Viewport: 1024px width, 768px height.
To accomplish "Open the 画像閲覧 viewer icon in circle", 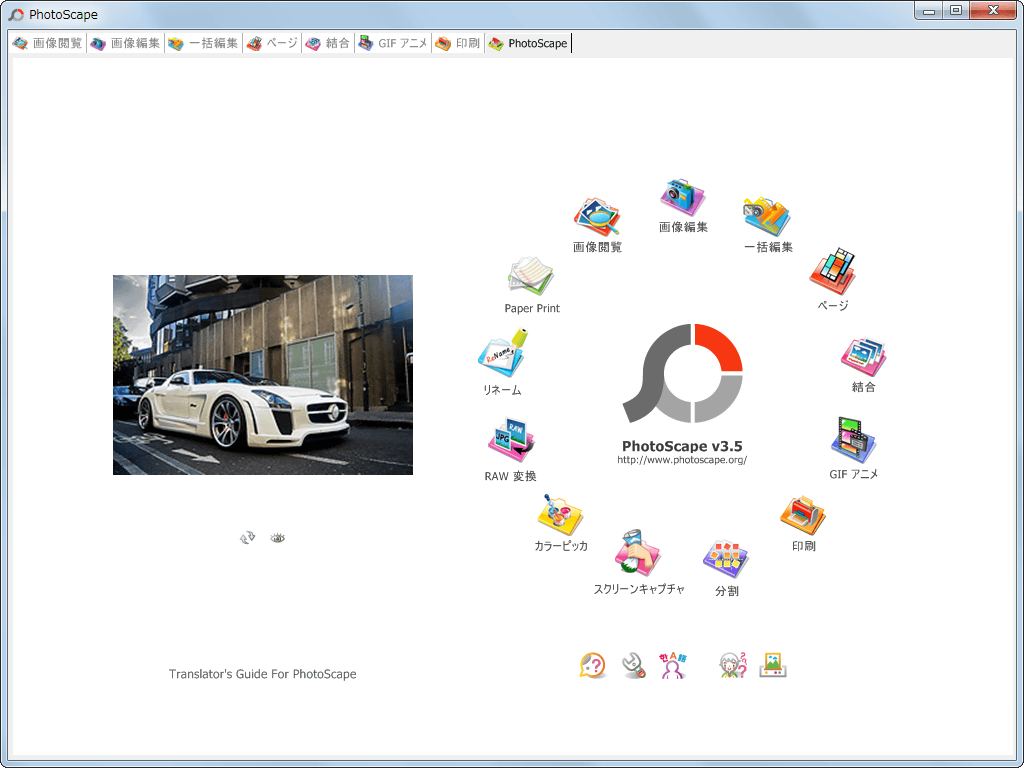I will pos(597,217).
